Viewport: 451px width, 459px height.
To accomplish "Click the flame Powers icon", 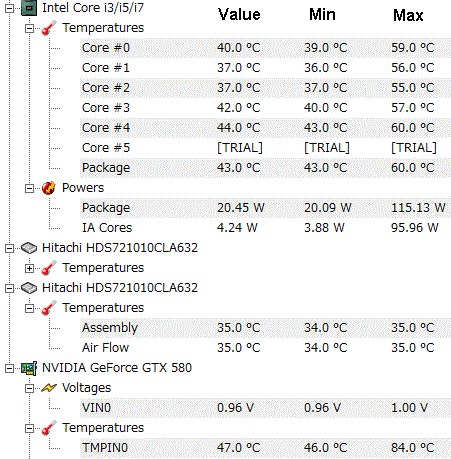I will coord(49,188).
